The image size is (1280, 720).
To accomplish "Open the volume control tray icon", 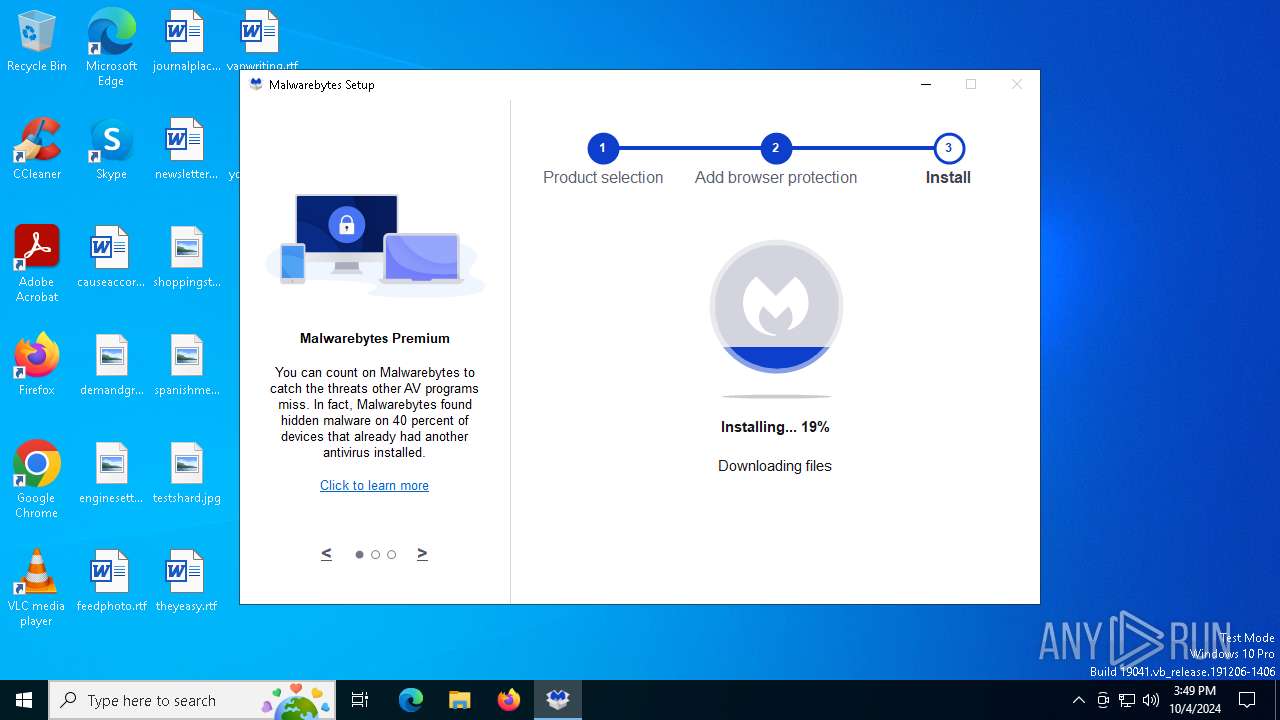I will point(1151,700).
